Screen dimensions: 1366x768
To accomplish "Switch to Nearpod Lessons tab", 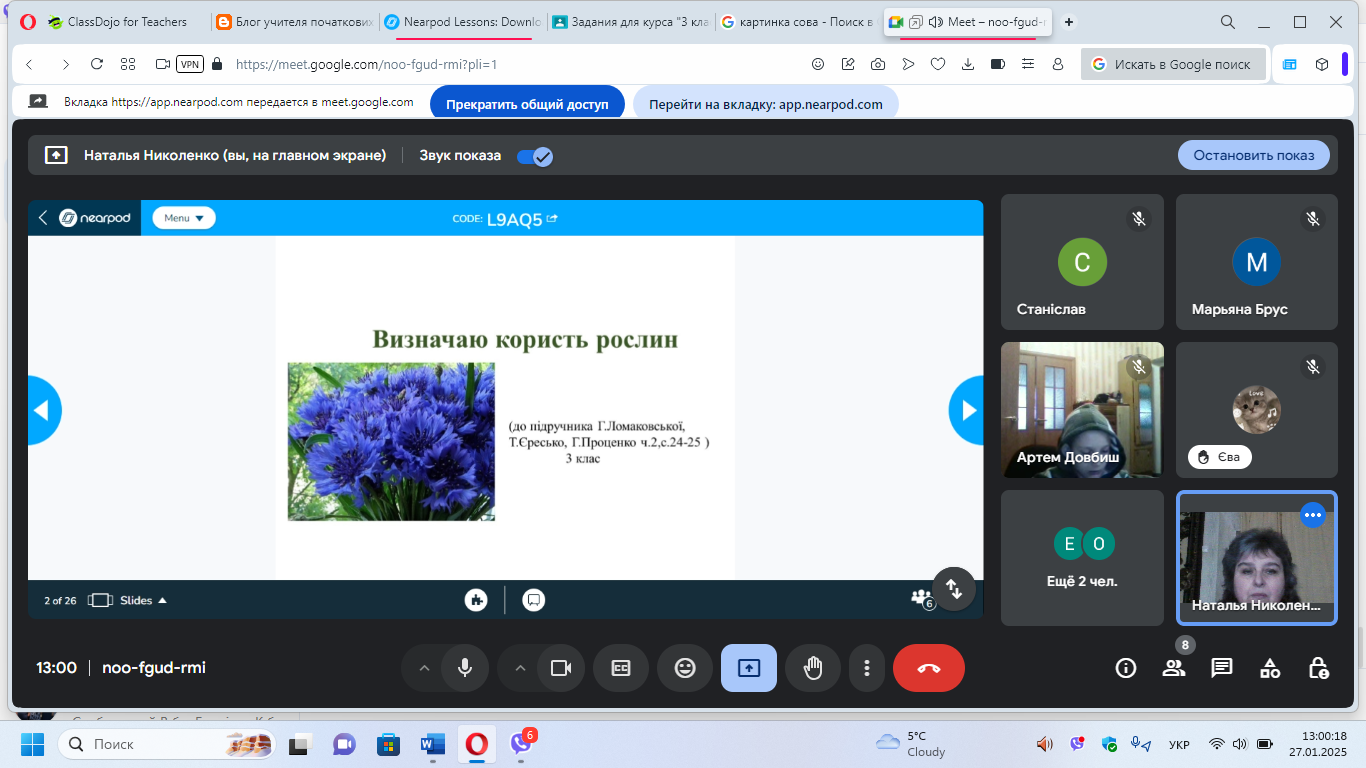I will click(x=463, y=22).
